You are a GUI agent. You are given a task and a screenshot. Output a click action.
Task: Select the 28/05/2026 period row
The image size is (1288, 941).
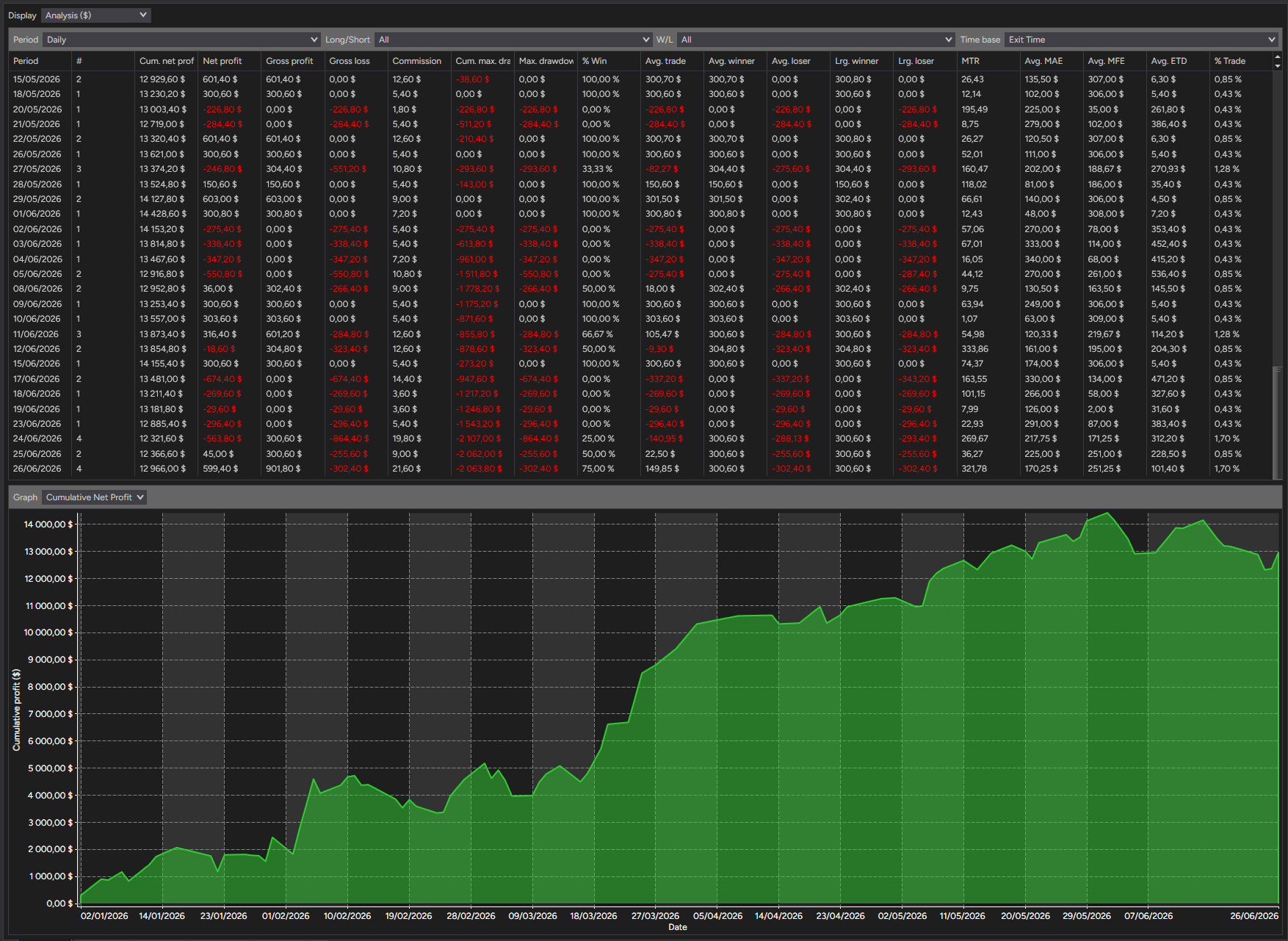640,184
